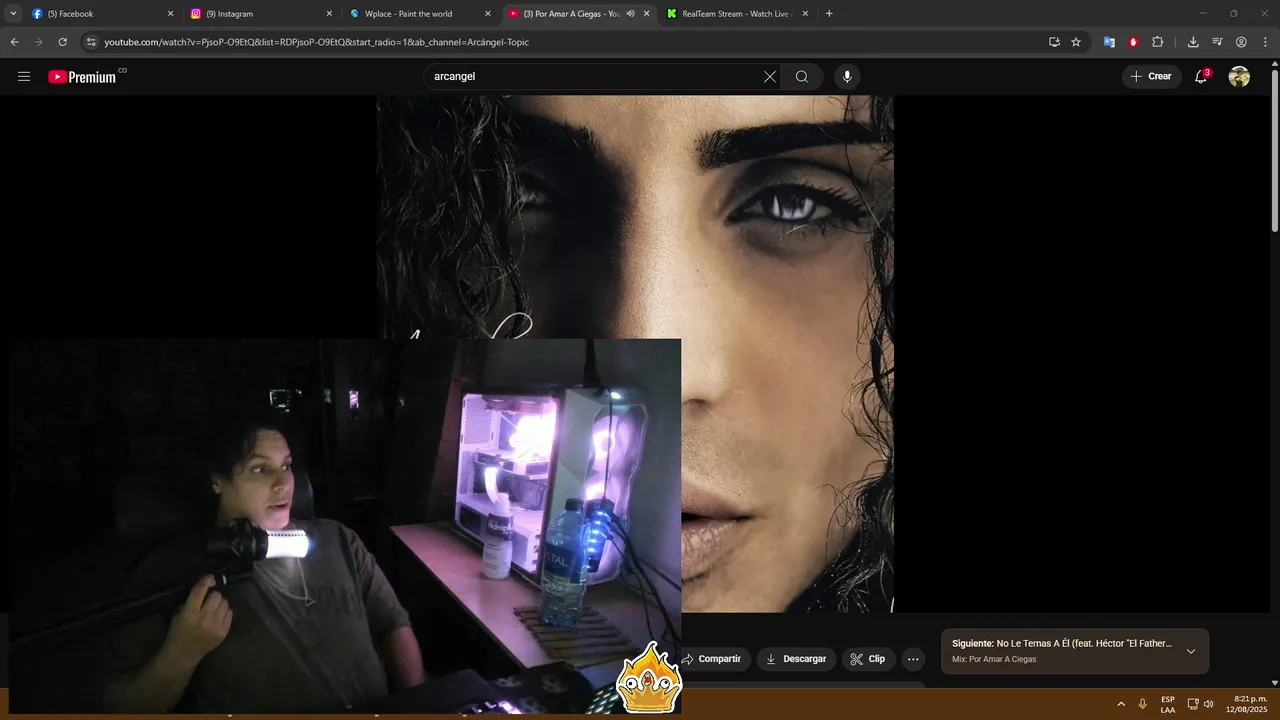The height and width of the screenshot is (720, 1280).
Task: Start voice search with microphone icon
Action: pos(847,77)
